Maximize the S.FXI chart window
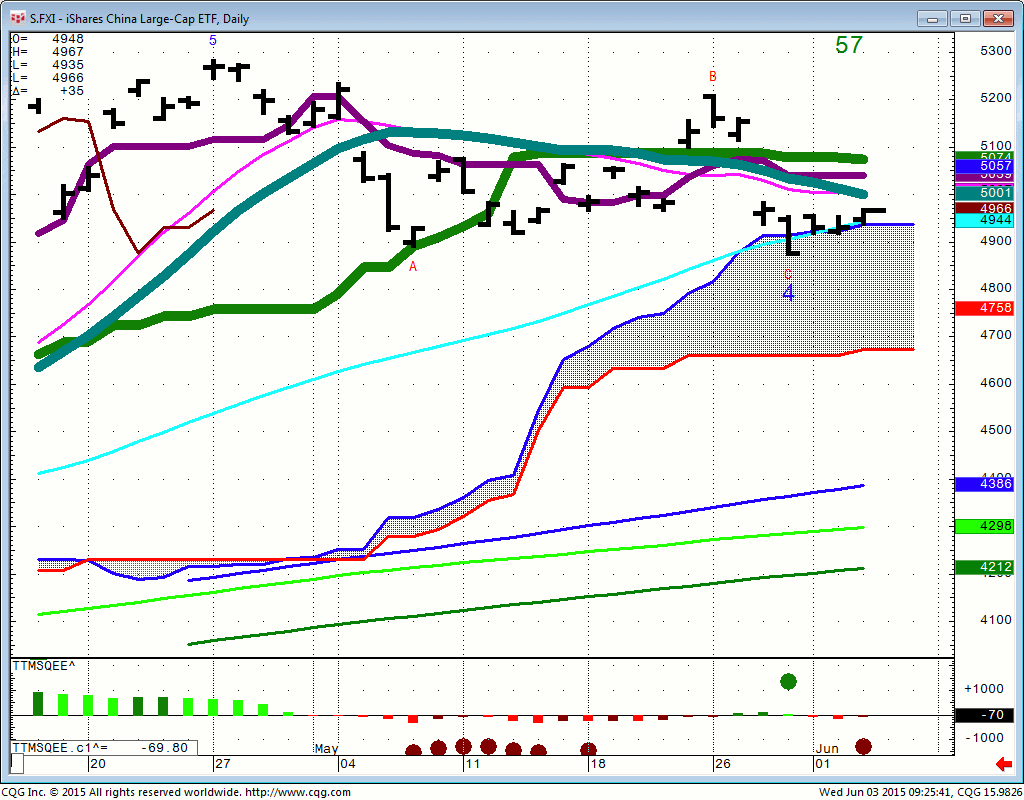Screen dimensions: 1024x800 [965, 18]
